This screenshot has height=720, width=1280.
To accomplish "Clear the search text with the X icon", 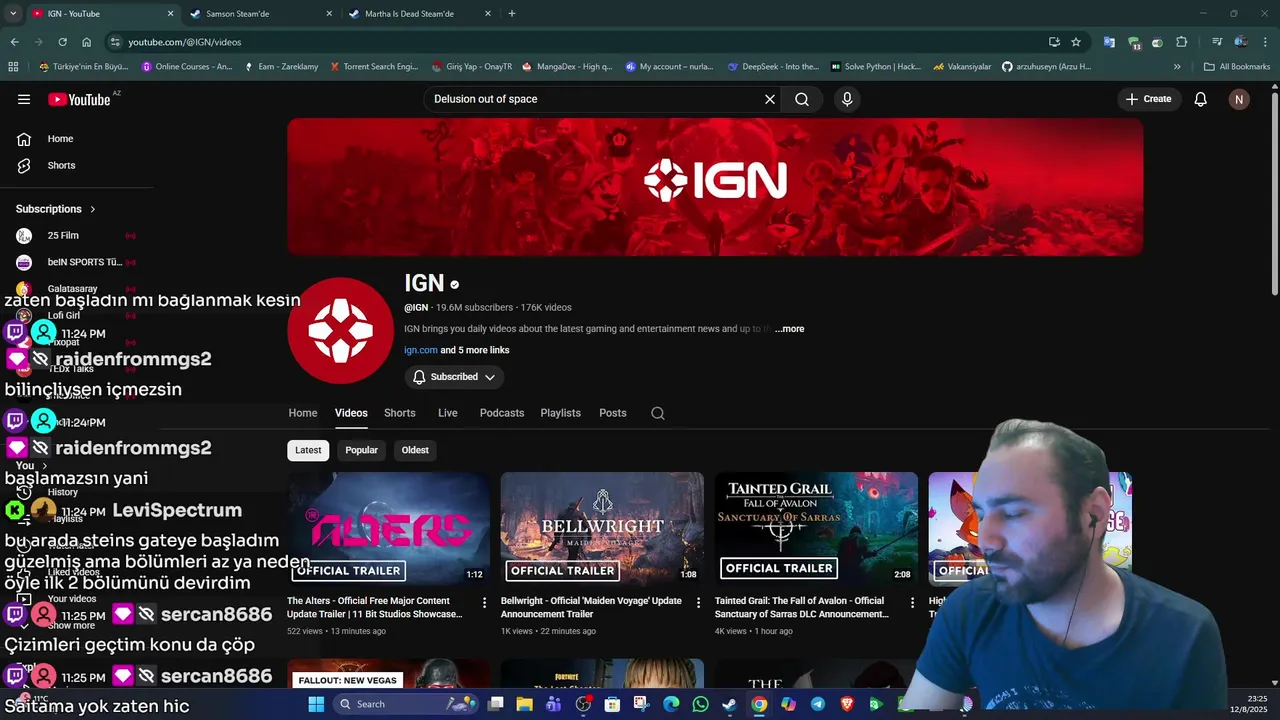I will coord(770,99).
